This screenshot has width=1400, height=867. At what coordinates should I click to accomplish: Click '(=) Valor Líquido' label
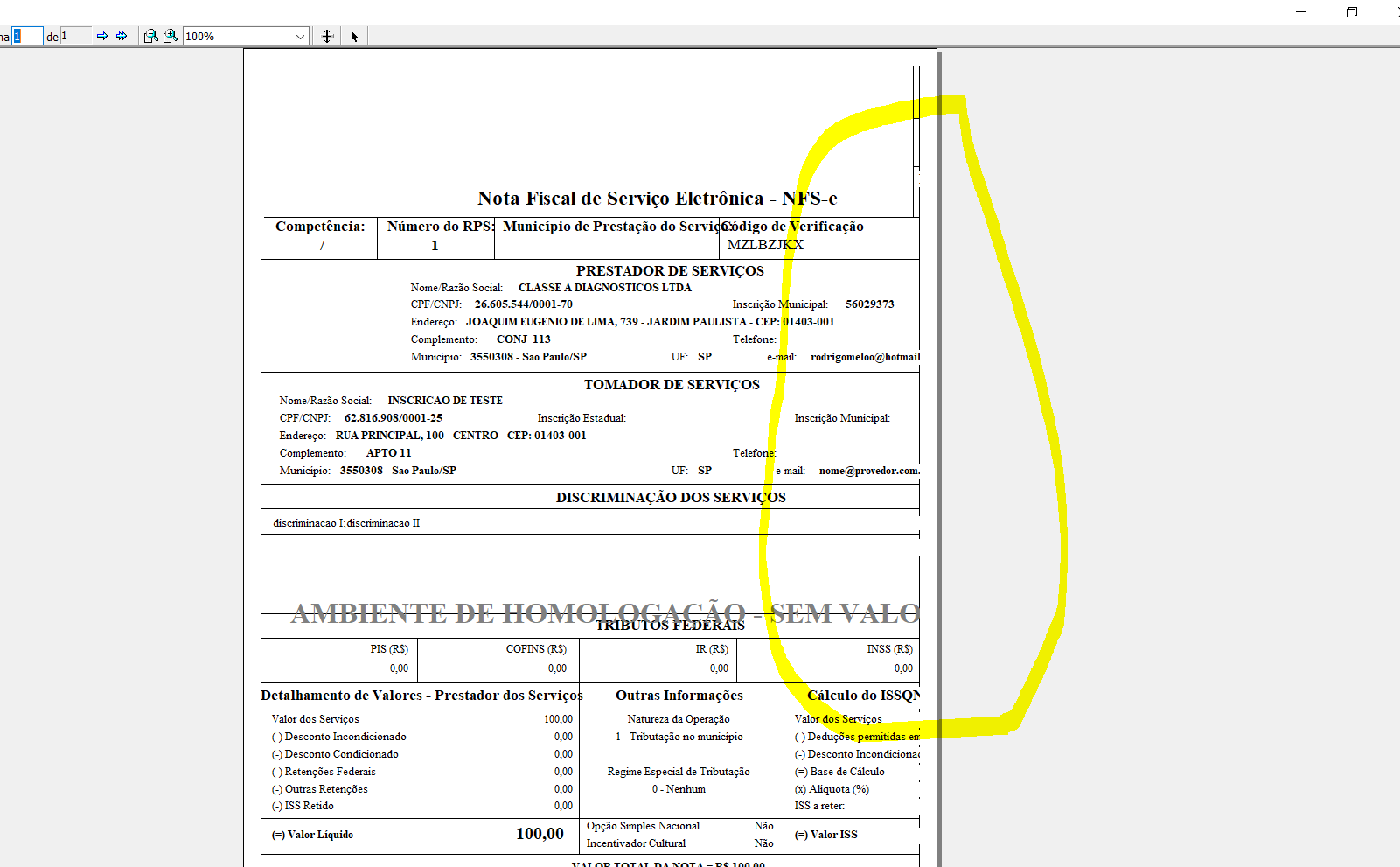click(312, 835)
